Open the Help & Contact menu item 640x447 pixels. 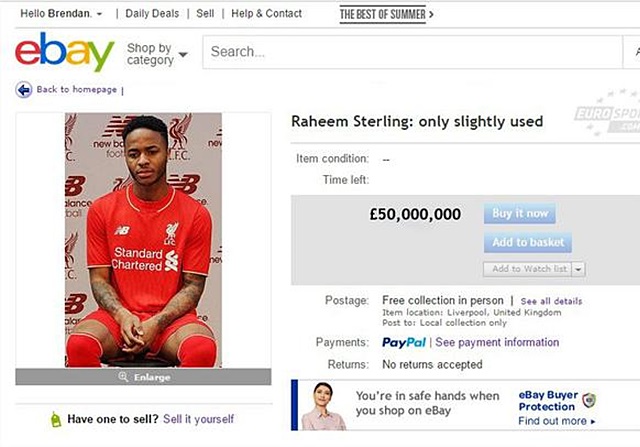(x=266, y=13)
